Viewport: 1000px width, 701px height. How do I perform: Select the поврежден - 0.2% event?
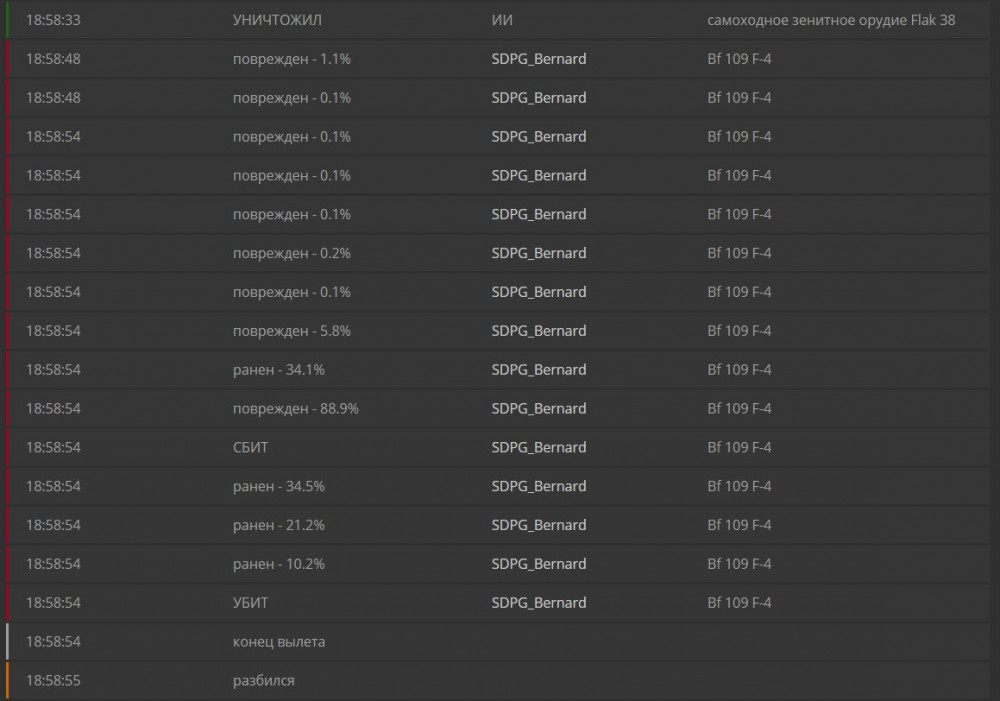[x=291, y=254]
